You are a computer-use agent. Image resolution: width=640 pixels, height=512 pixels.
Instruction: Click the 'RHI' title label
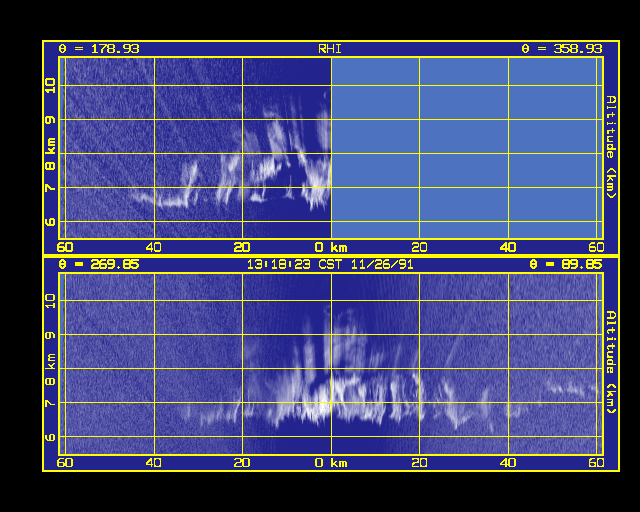pyautogui.click(x=330, y=49)
